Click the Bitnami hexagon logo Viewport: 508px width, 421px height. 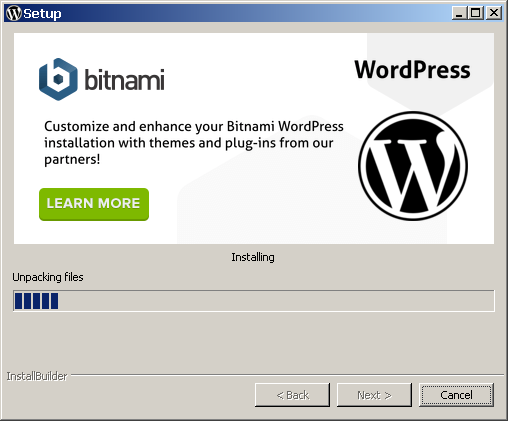coord(58,79)
